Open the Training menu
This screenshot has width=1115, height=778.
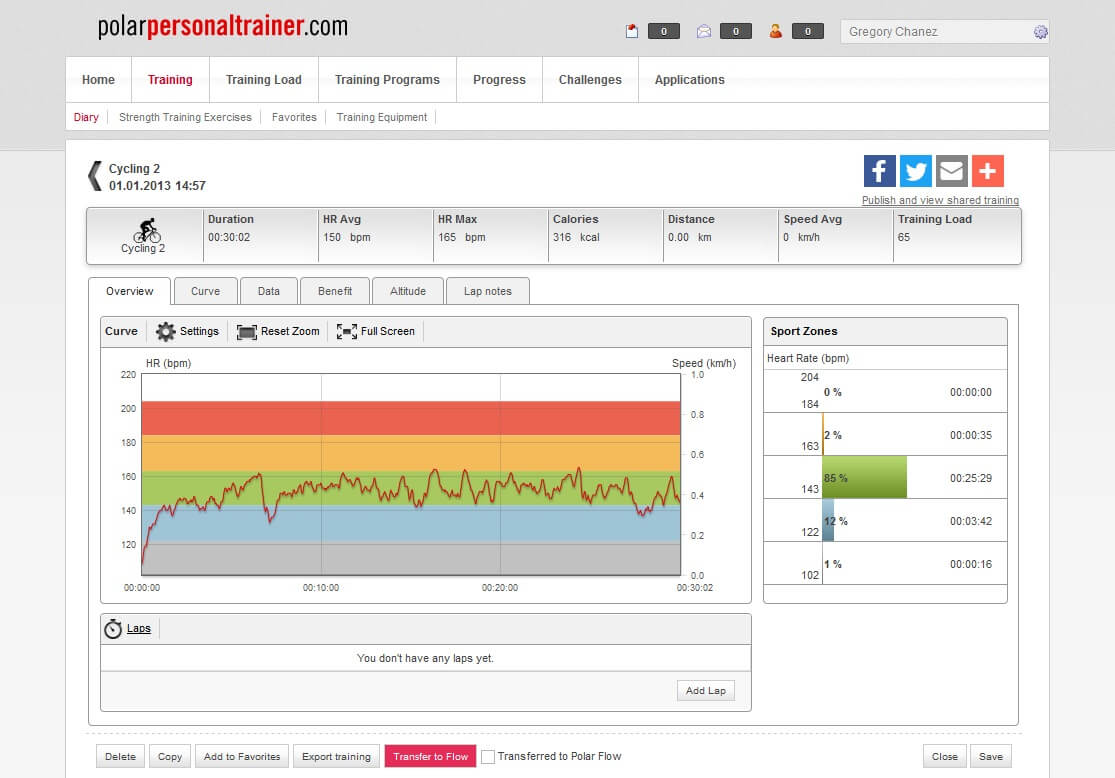(x=170, y=80)
